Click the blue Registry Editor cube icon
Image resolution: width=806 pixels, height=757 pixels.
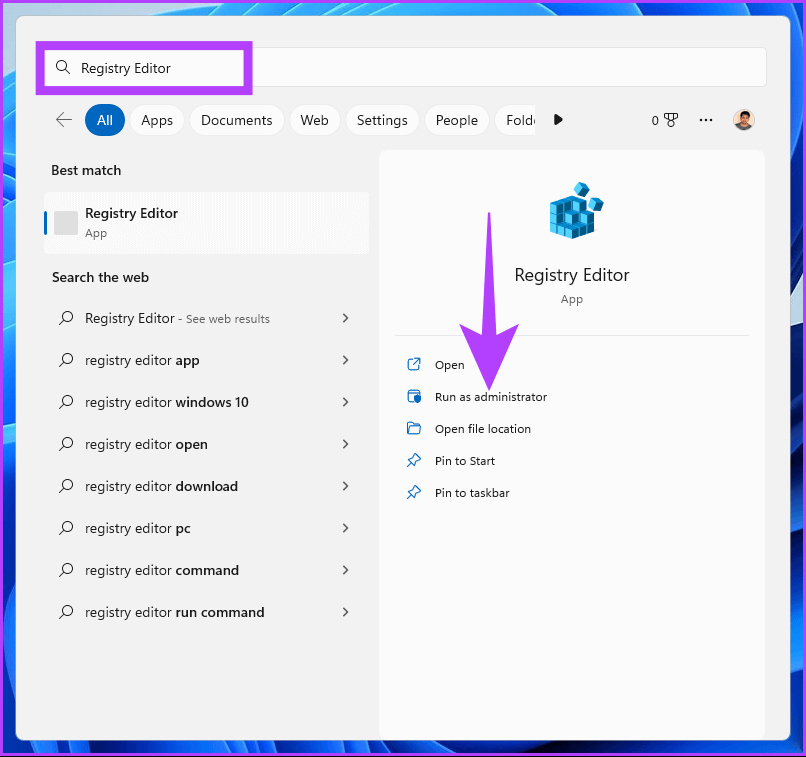click(576, 210)
